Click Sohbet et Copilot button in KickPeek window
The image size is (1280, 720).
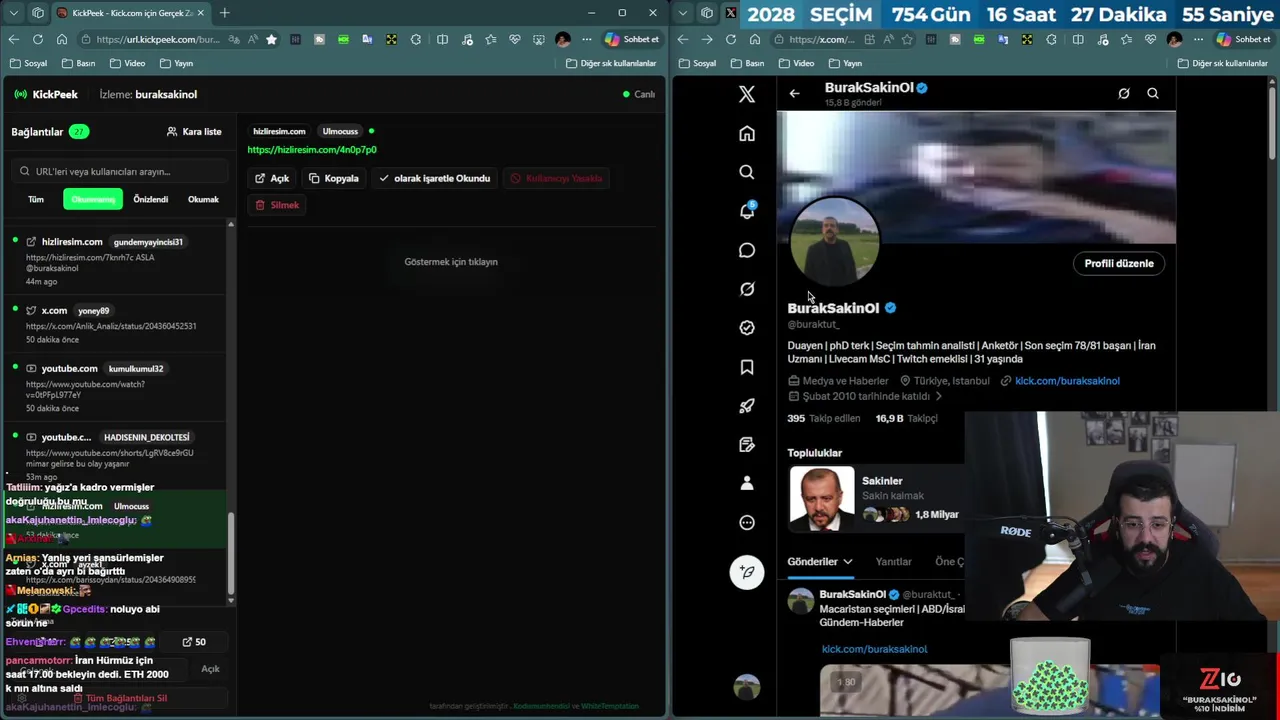(x=632, y=39)
